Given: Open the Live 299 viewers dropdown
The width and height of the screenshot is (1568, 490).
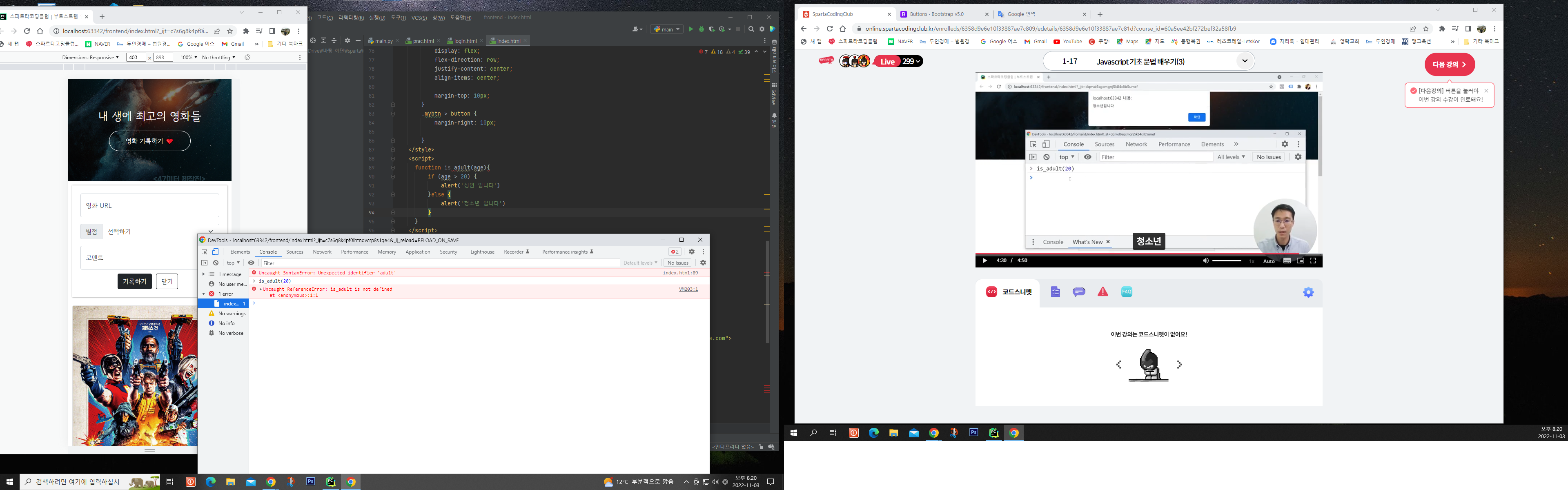Looking at the screenshot, I should 898,62.
